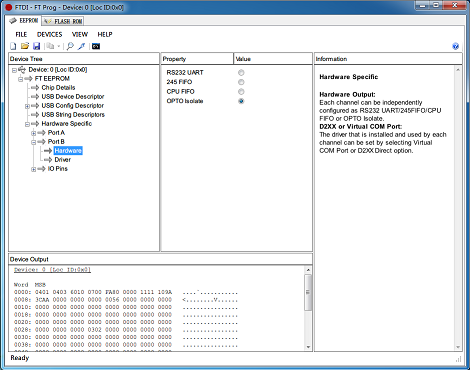The image size is (470, 370).
Task: Select Driver under Port B
Action: coord(63,160)
